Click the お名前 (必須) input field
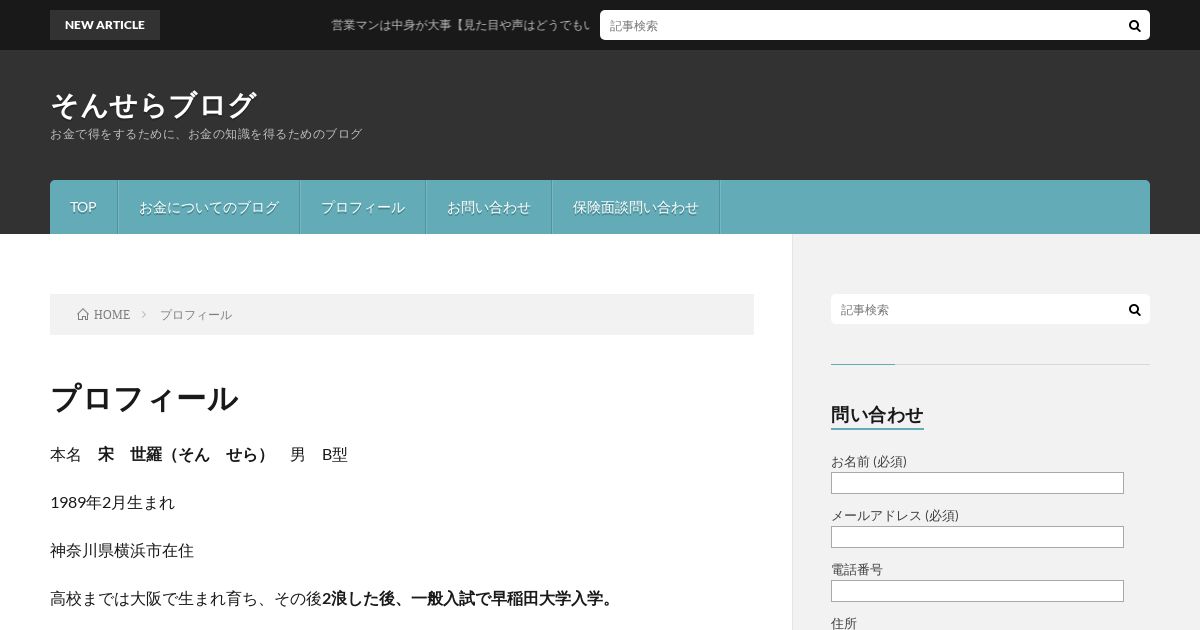This screenshot has width=1200, height=630. (977, 483)
